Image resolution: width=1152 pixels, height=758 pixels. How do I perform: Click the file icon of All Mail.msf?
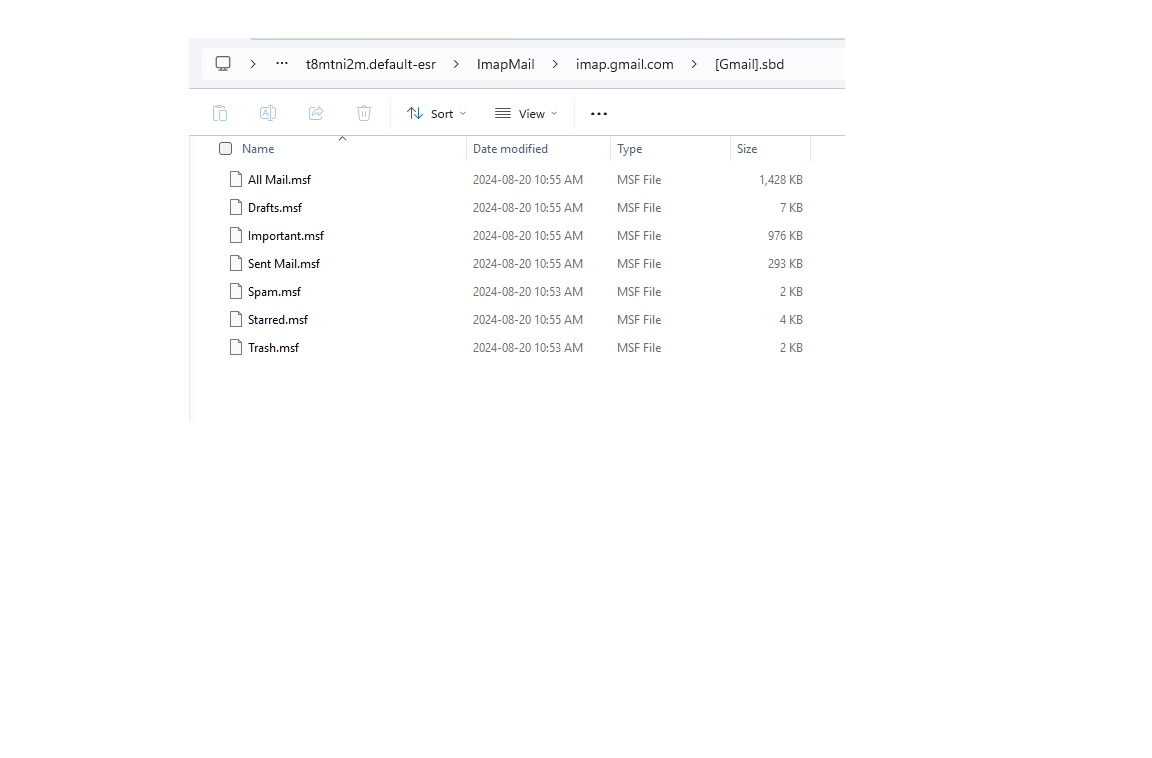point(236,179)
